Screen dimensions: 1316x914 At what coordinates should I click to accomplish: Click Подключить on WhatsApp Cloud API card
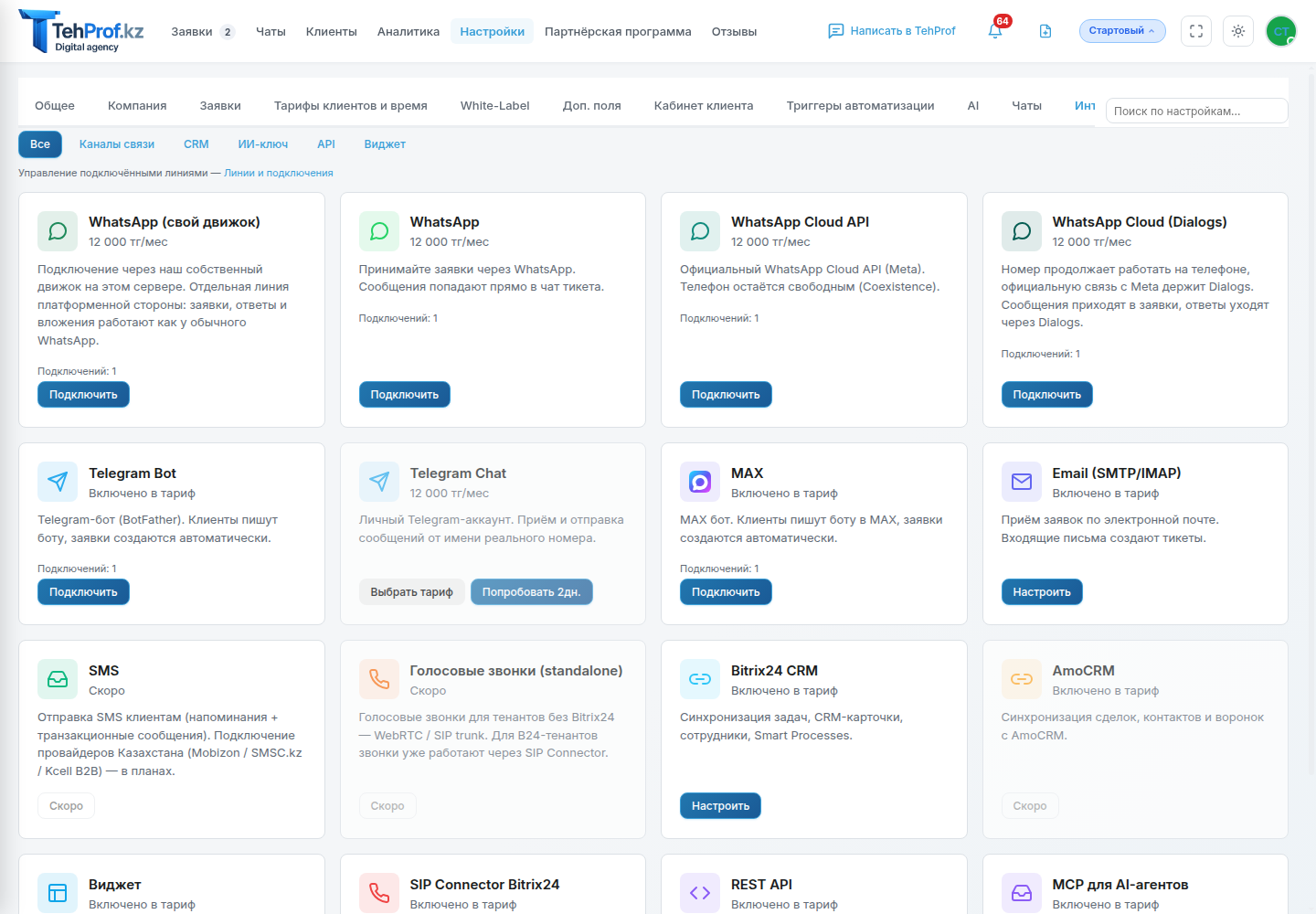pyautogui.click(x=726, y=395)
